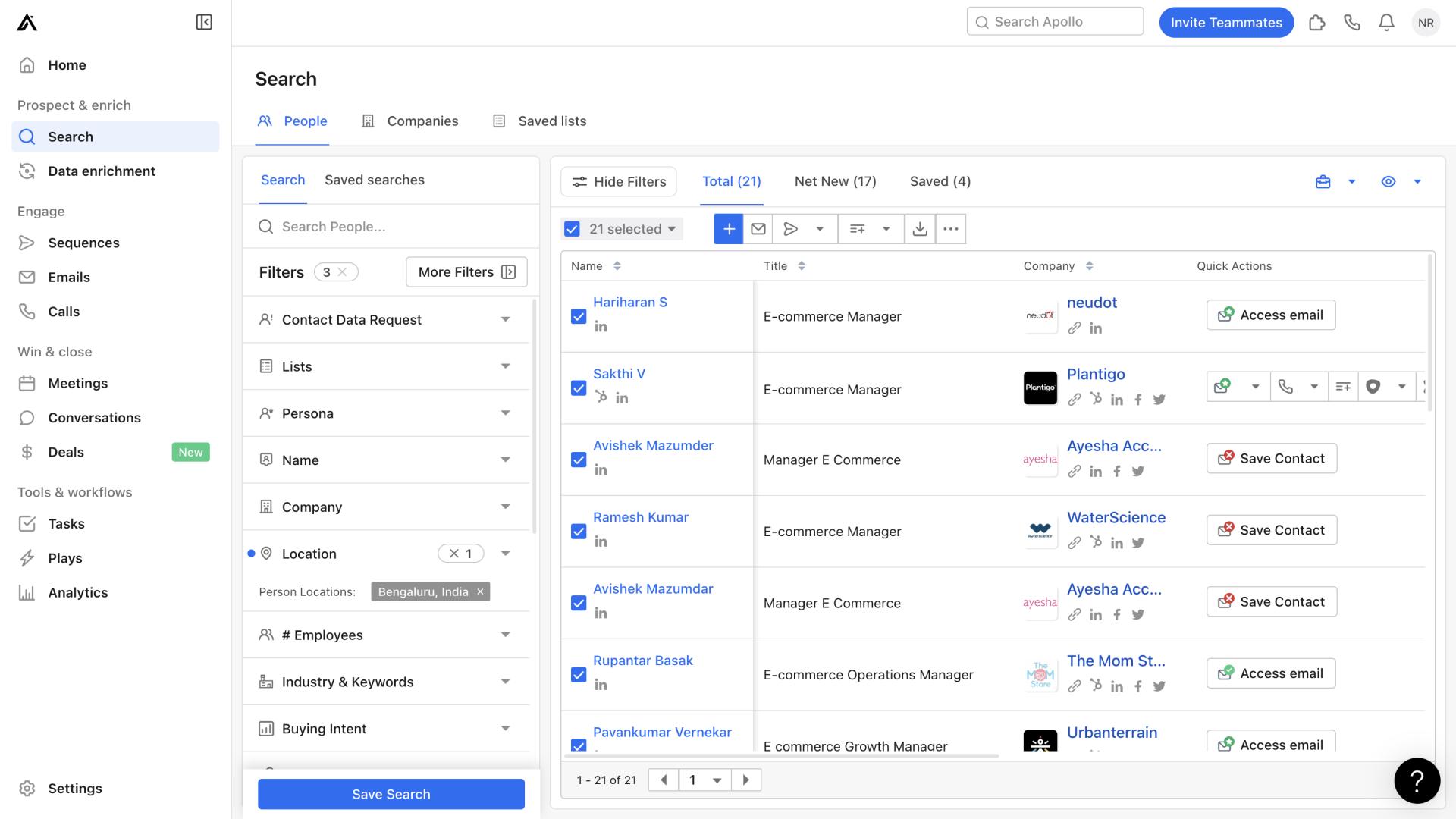Image resolution: width=1456 pixels, height=819 pixels.
Task: Click the export download toolbar icon
Action: click(x=920, y=229)
